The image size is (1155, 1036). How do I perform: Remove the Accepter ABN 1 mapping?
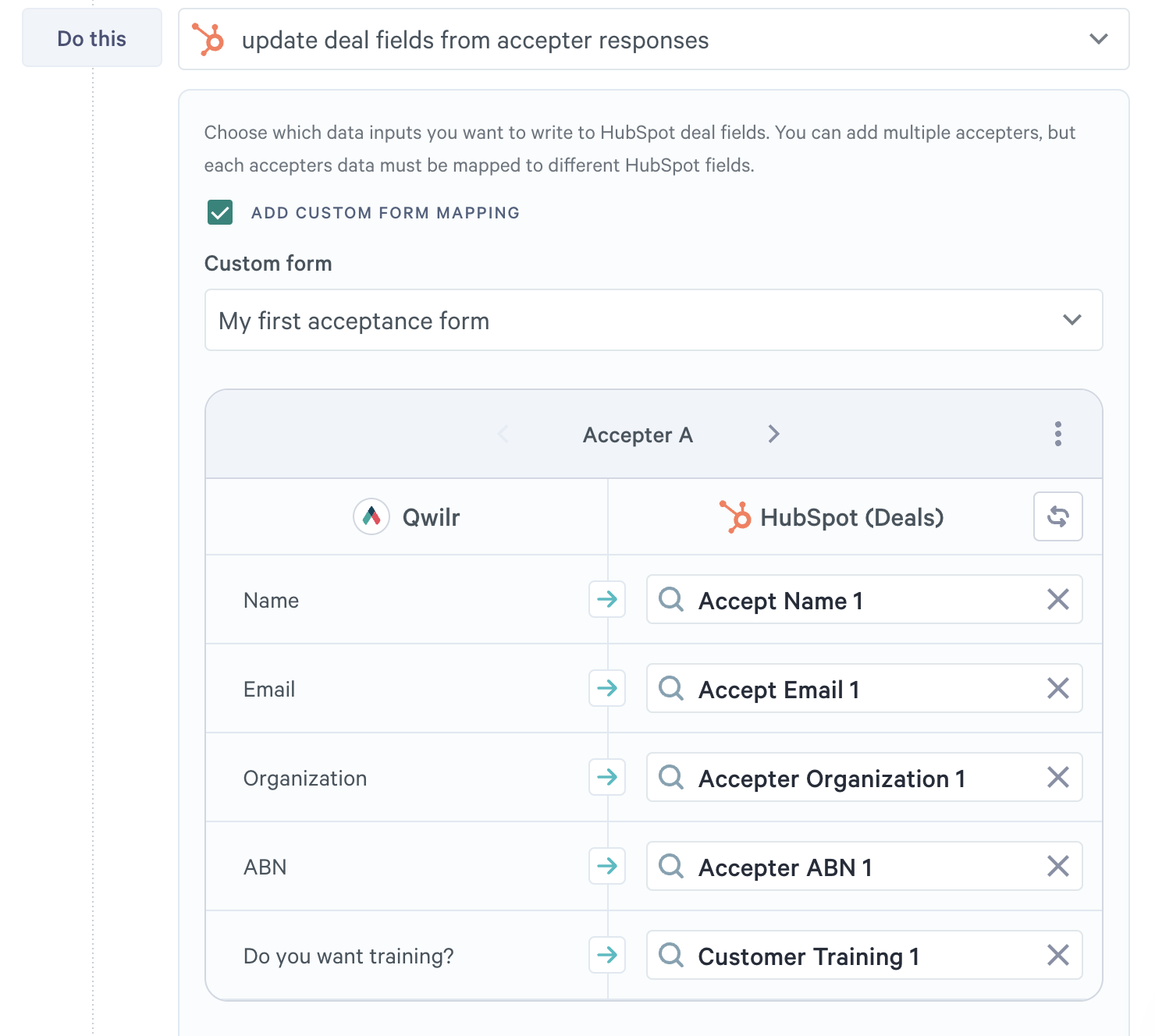point(1057,867)
